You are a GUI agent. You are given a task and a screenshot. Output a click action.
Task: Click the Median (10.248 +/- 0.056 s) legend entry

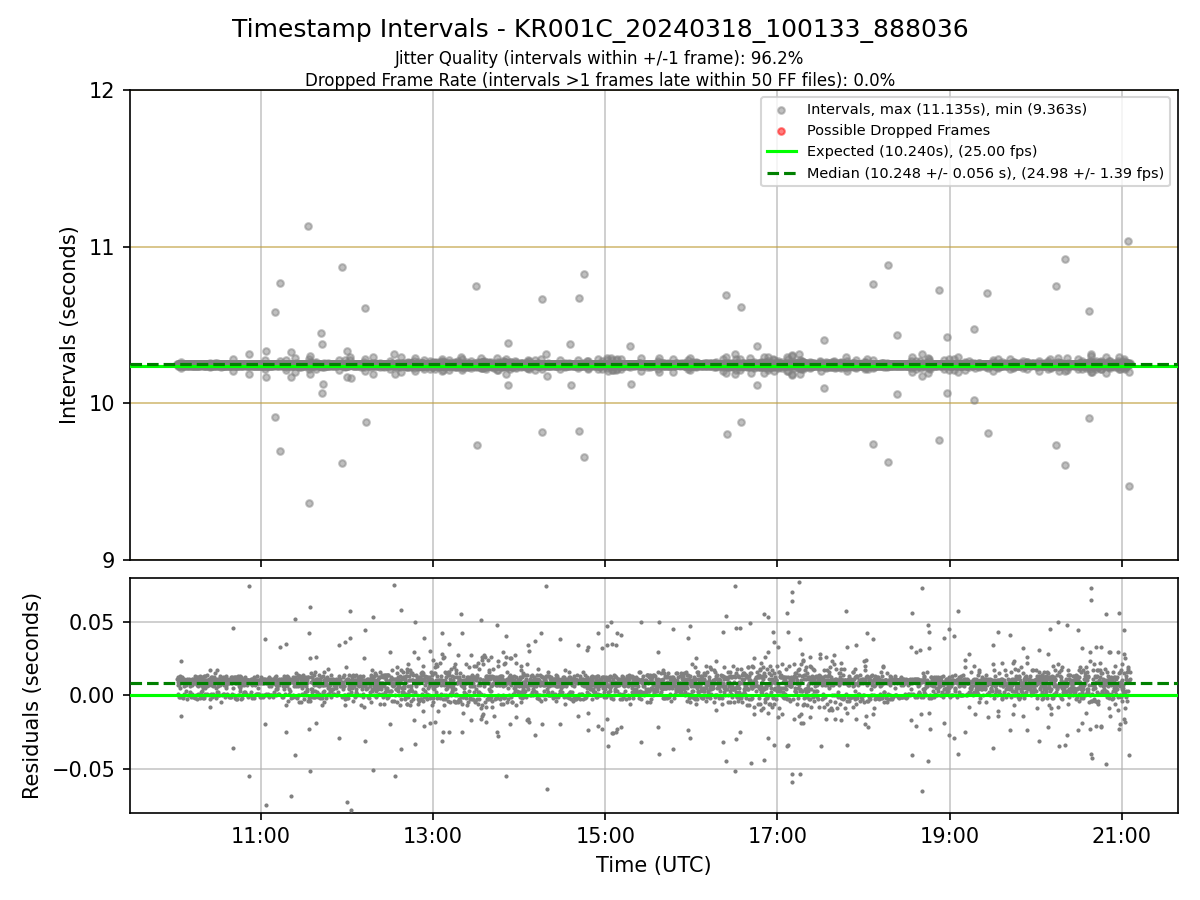pos(985,173)
